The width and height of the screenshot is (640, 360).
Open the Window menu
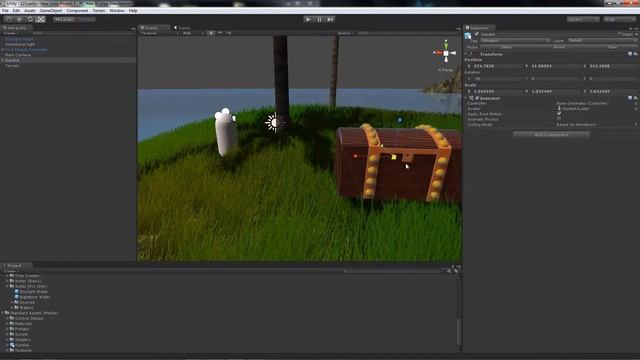(117, 11)
